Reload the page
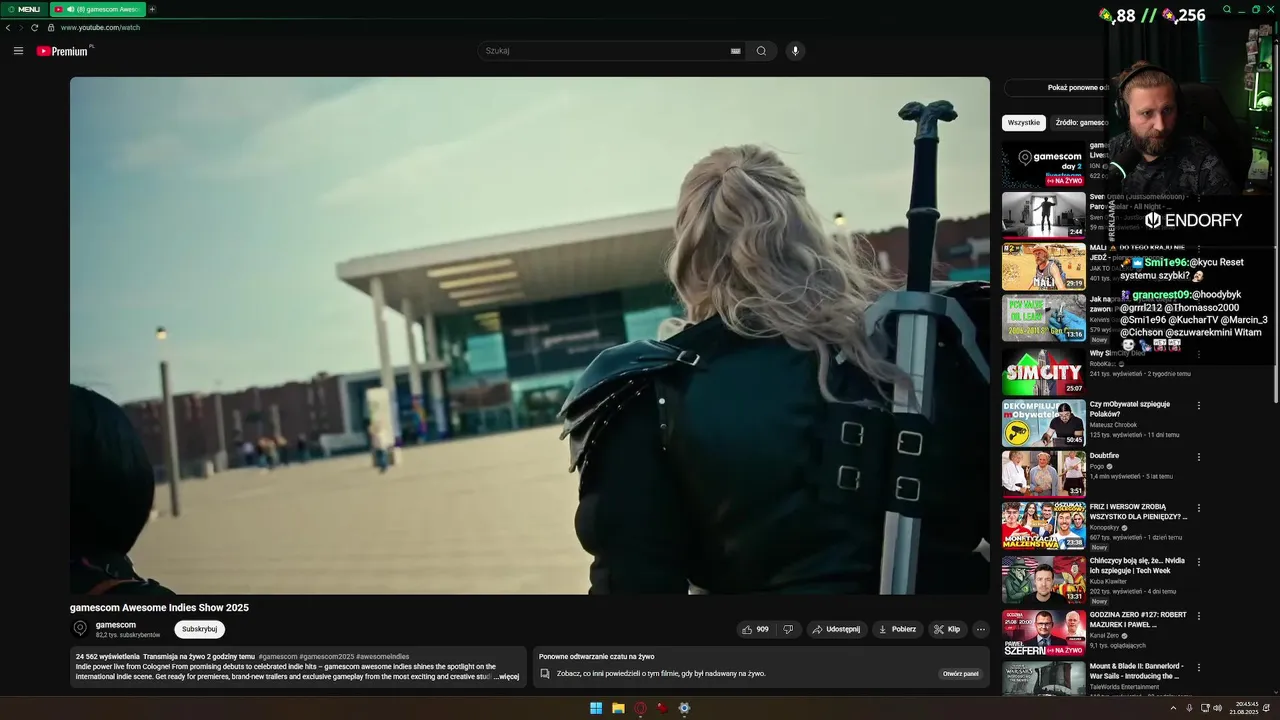Viewport: 1280px width, 720px height. (35, 27)
